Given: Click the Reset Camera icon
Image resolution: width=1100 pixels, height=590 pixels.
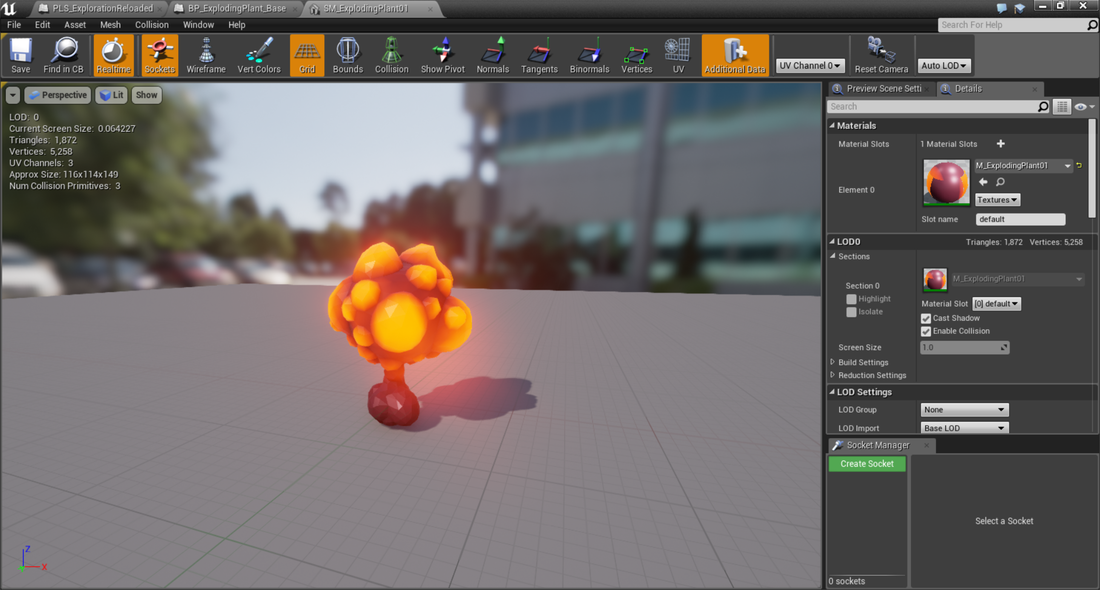Looking at the screenshot, I should coord(881,56).
